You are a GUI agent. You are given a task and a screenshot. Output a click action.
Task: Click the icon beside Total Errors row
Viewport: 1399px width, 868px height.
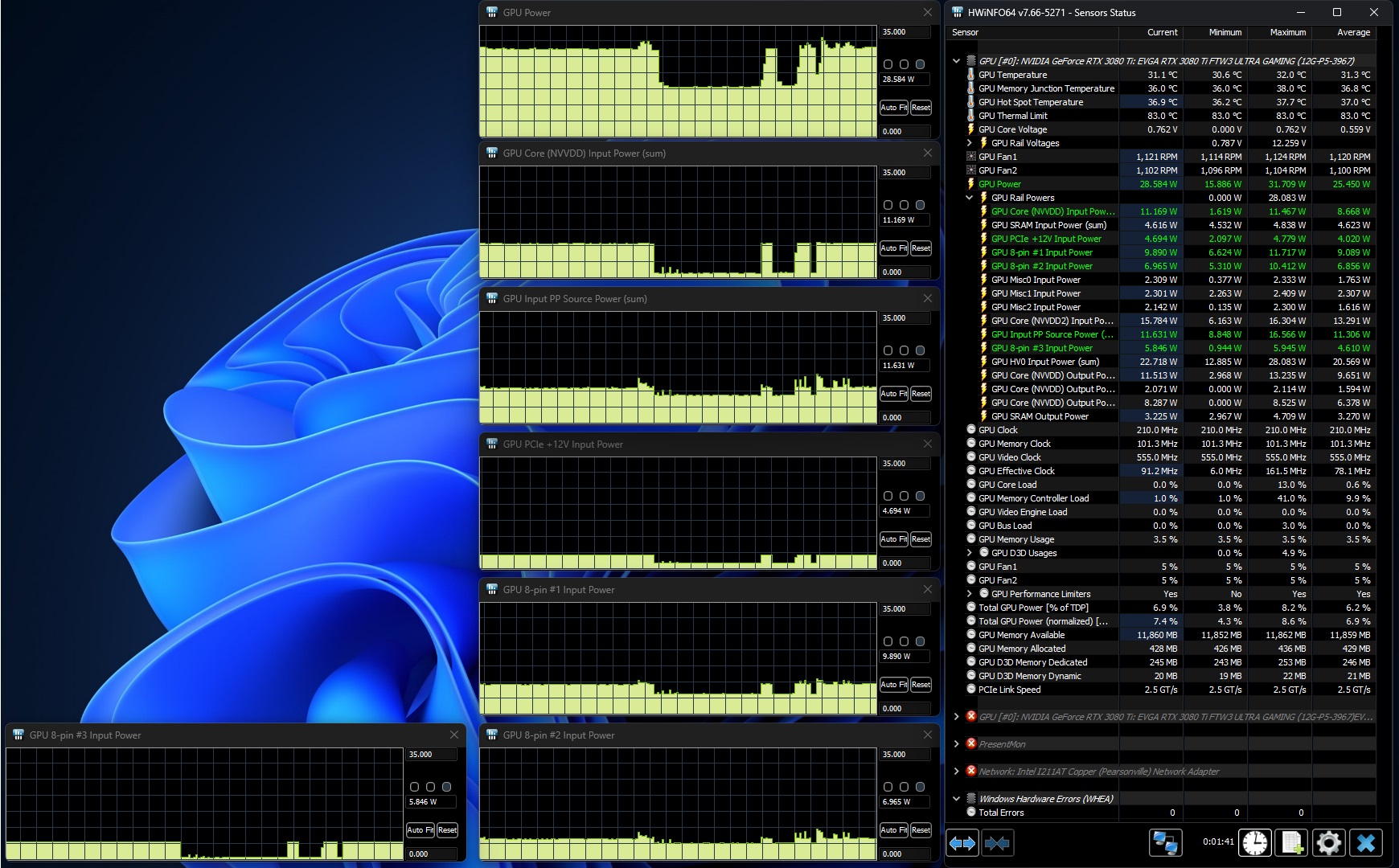(x=970, y=813)
